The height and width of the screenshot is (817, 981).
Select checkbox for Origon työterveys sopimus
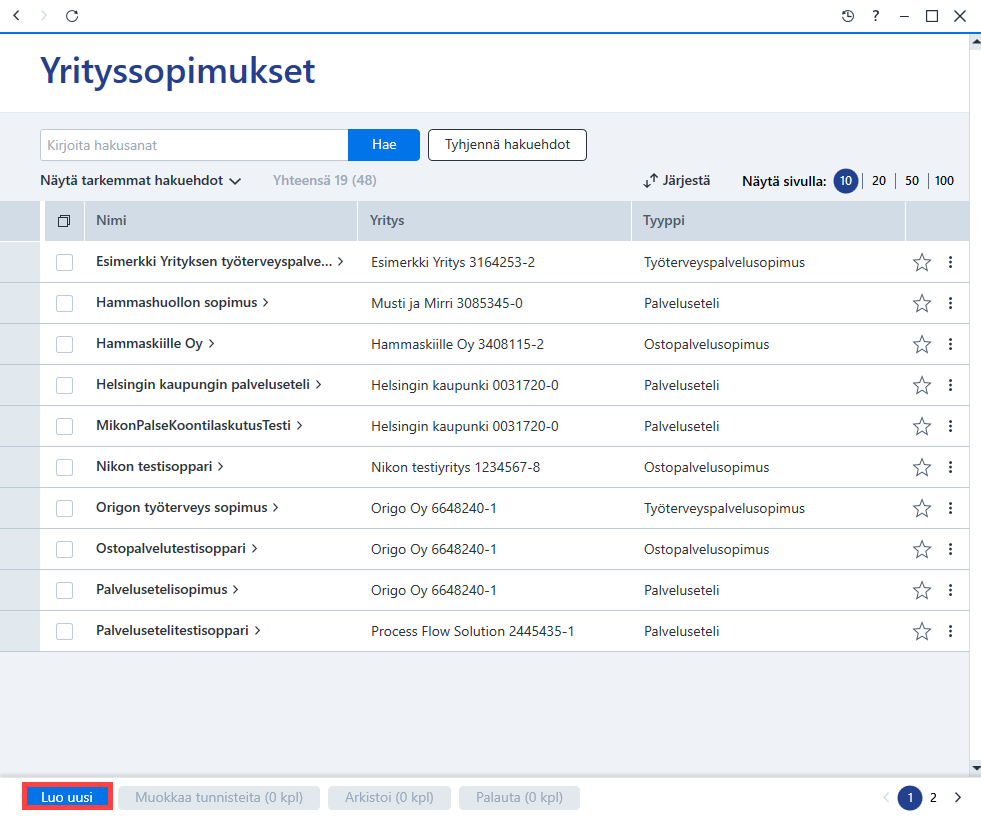pos(64,509)
